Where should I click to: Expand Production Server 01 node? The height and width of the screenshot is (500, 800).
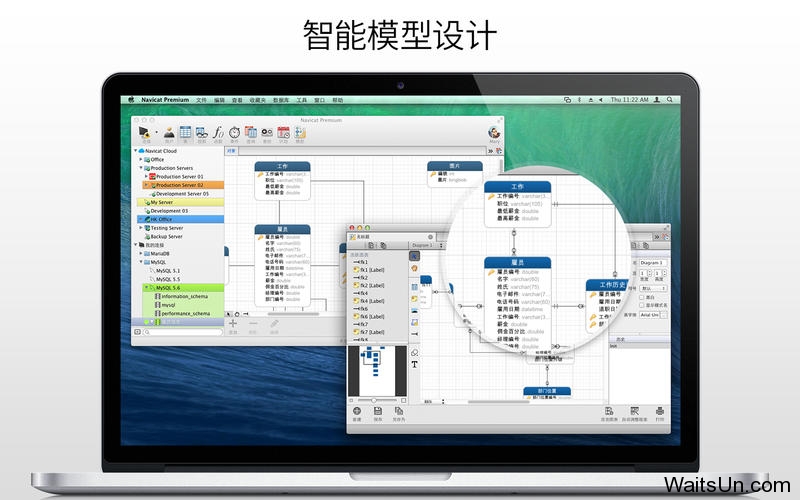[x=146, y=177]
